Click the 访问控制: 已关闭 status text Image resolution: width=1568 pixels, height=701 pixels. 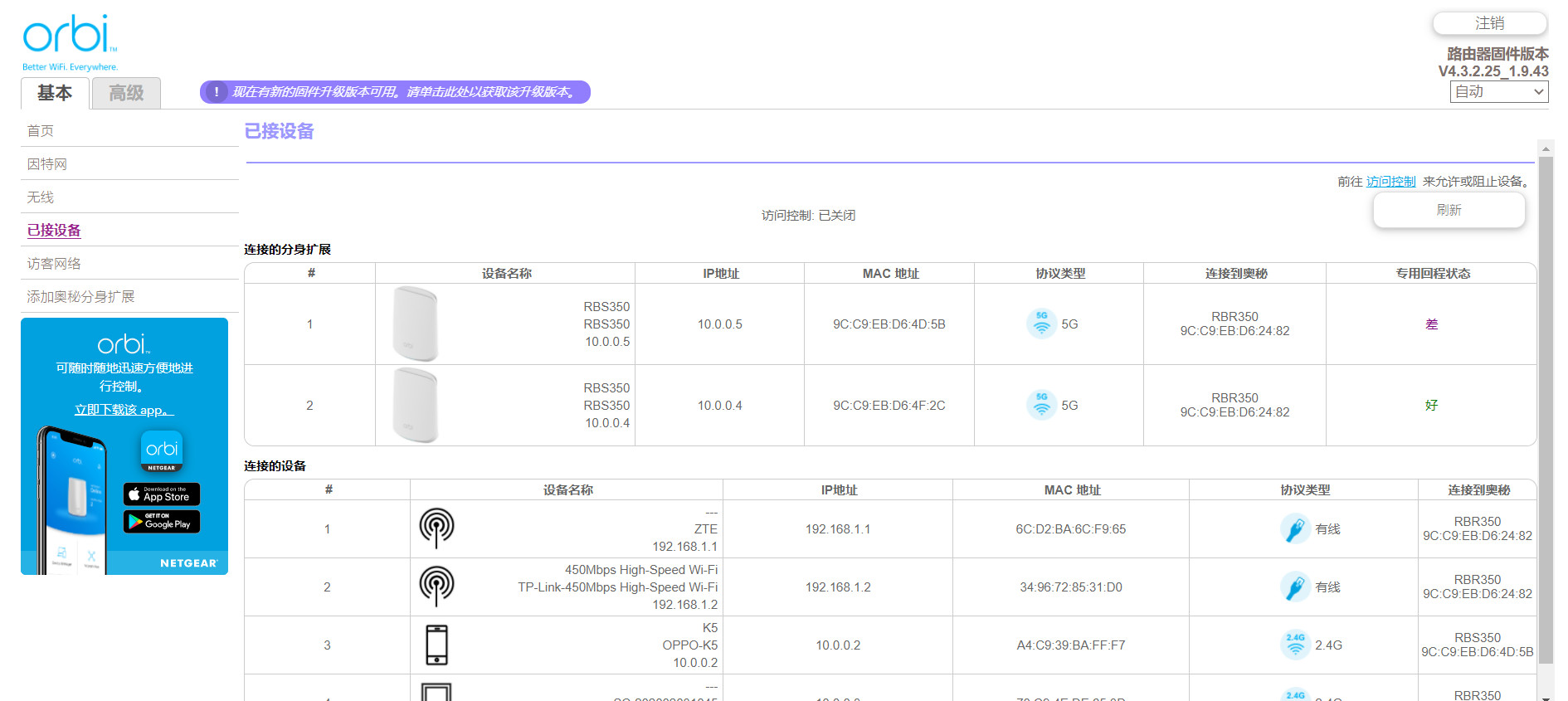[x=809, y=216]
